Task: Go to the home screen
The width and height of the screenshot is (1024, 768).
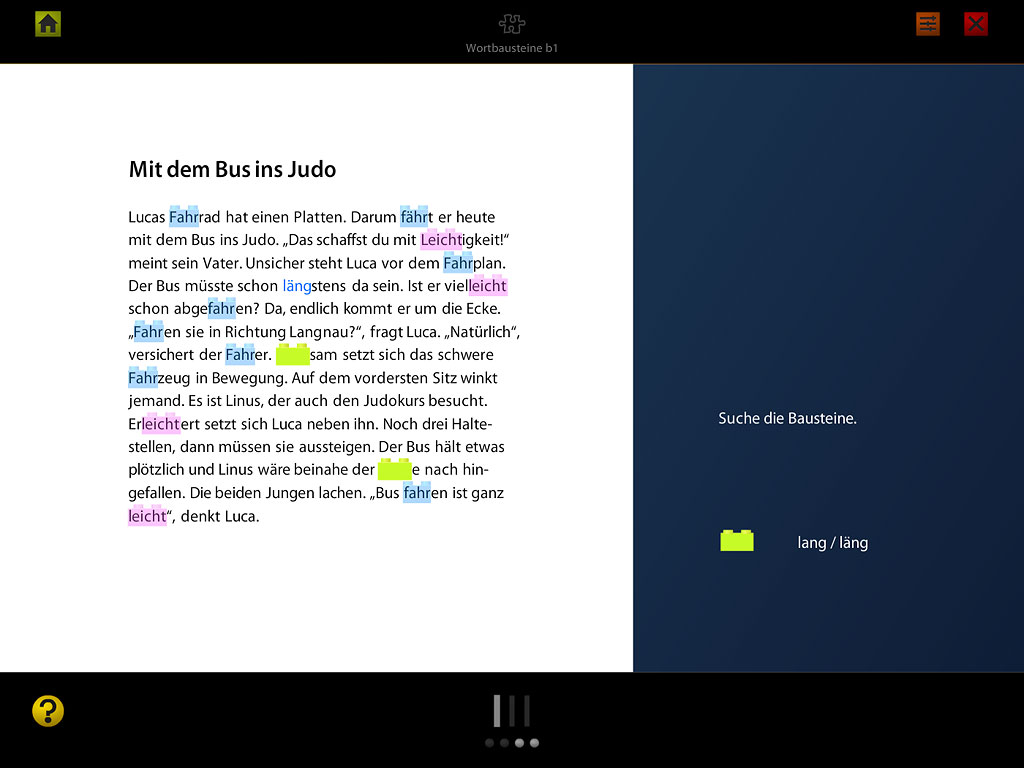Action: pyautogui.click(x=48, y=24)
